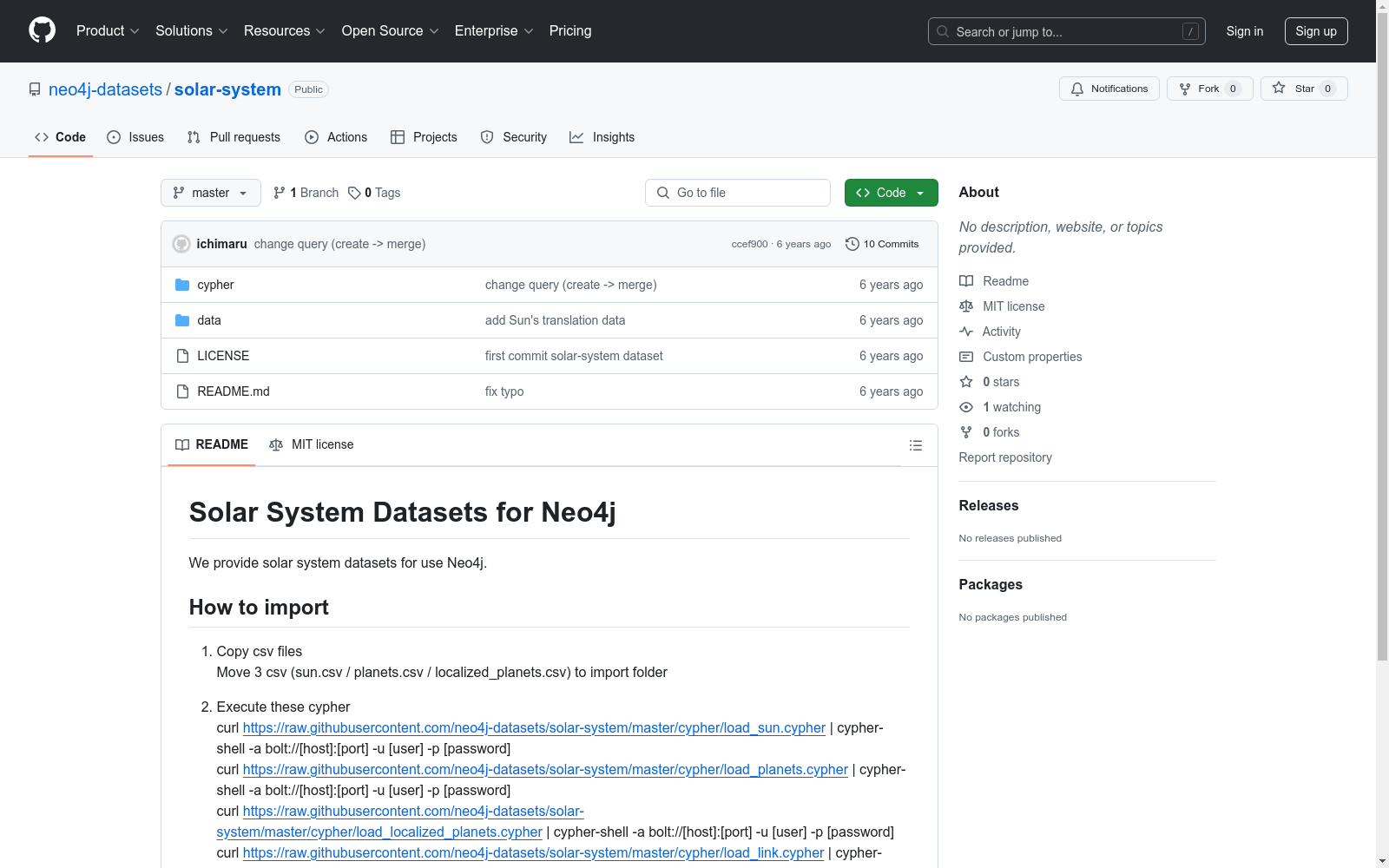Open the cypher folder icon
Image resolution: width=1389 pixels, height=868 pixels.
pos(182,285)
